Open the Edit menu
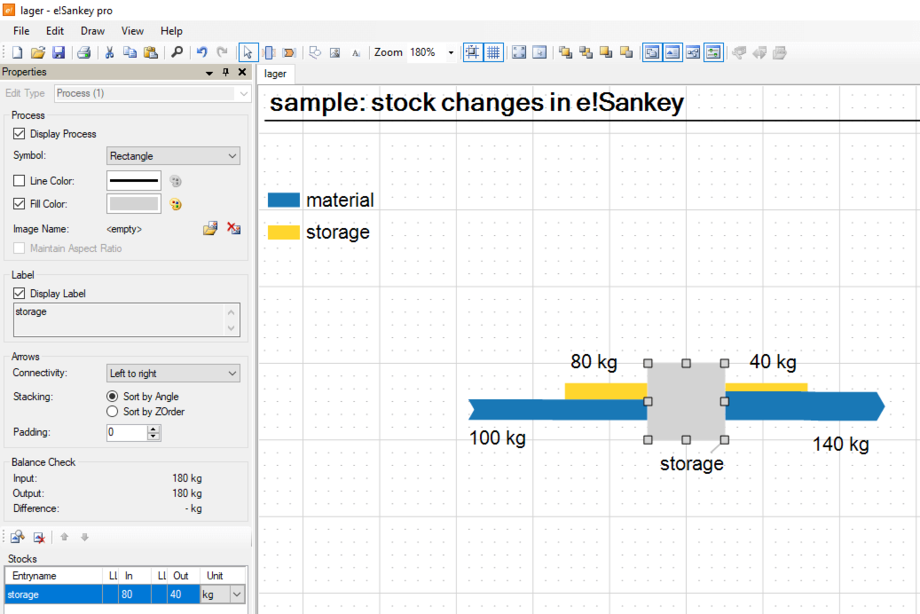The image size is (920, 614). [x=55, y=31]
